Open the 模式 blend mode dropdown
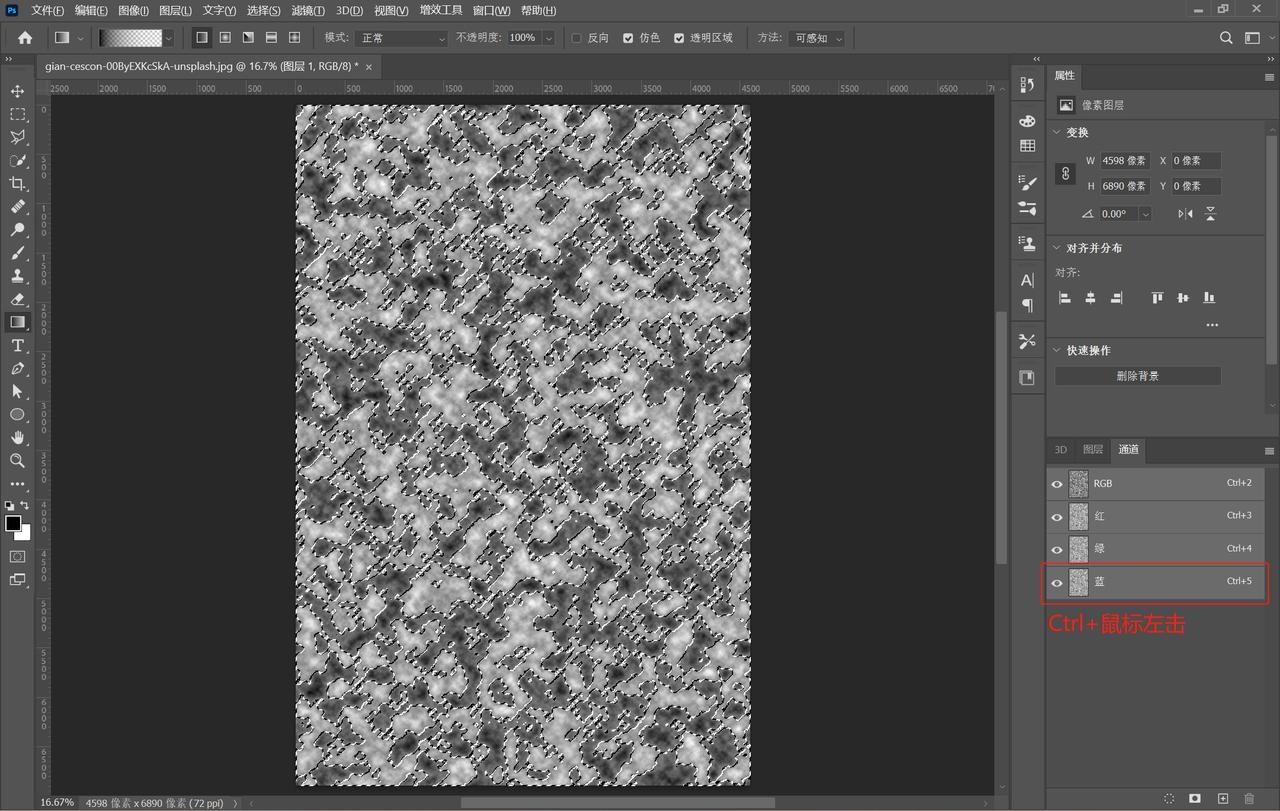Screen dimensions: 1280x811 (399, 38)
